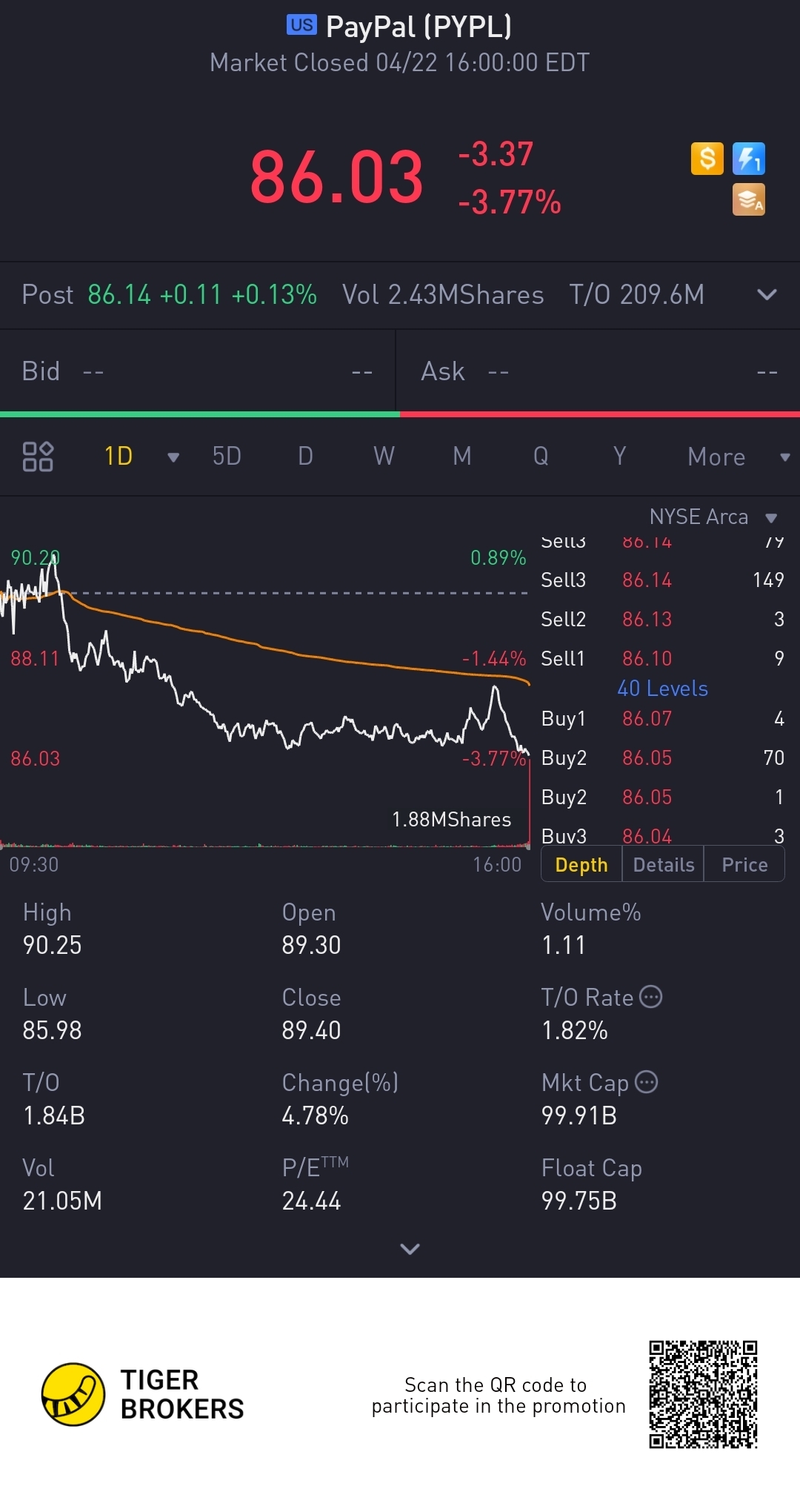Tap the 88.11 chart axis label
This screenshot has height=1512, width=800.
[x=35, y=658]
